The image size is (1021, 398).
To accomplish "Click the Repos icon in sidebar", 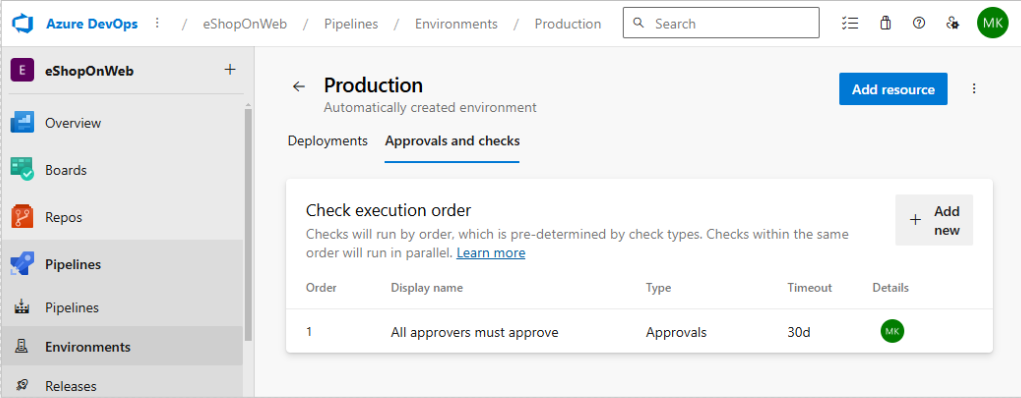I will click(x=22, y=217).
